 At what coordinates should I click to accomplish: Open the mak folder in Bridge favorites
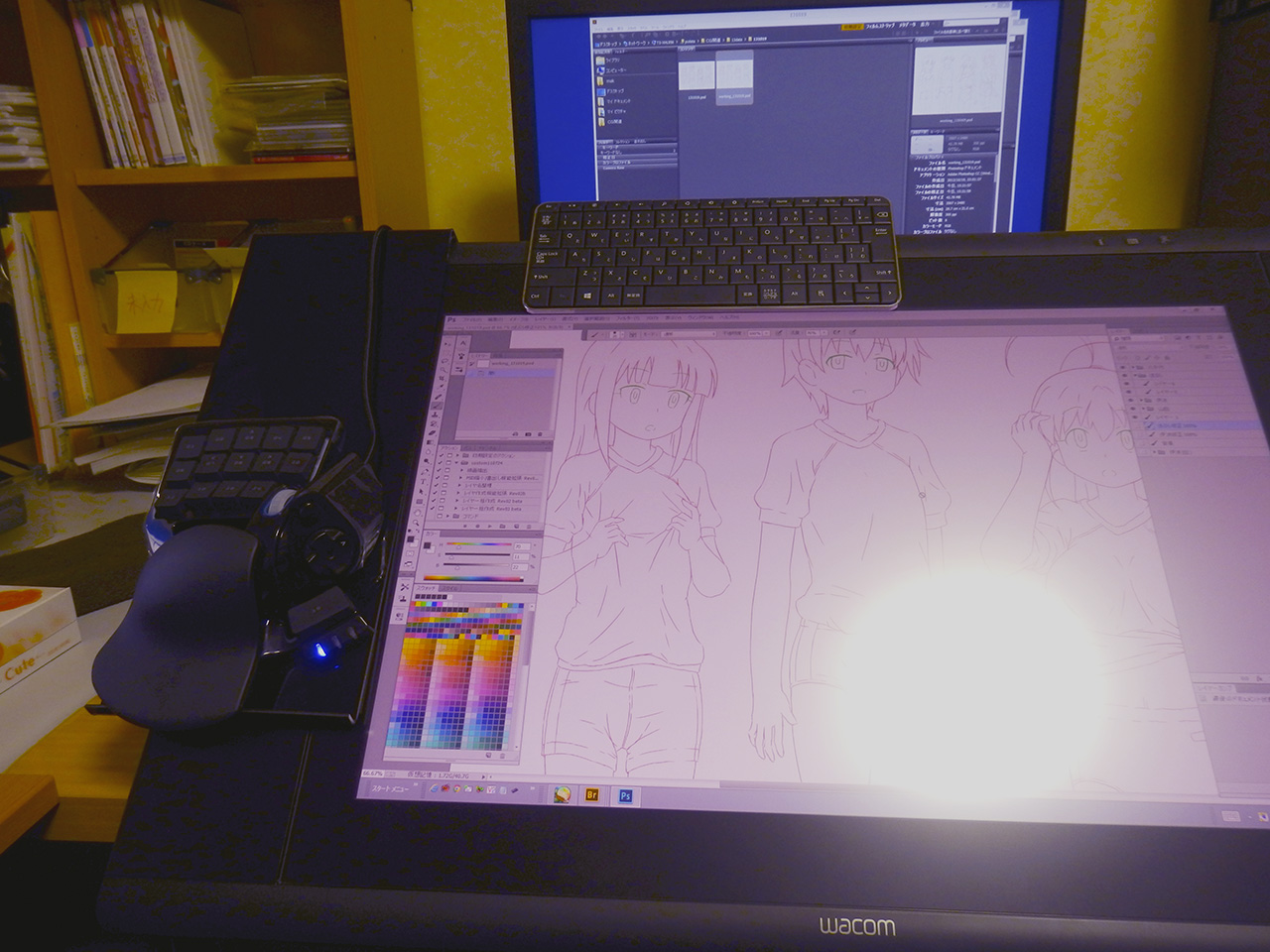point(607,81)
